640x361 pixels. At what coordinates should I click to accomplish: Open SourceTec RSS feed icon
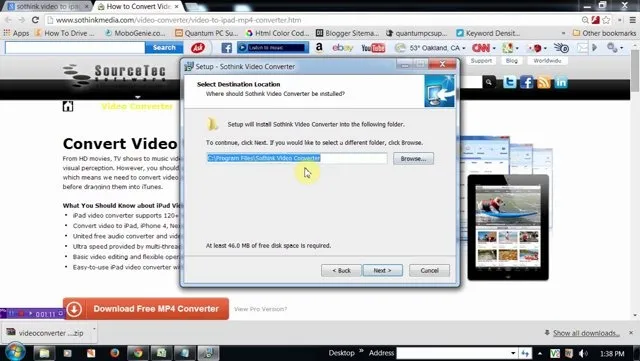tap(544, 82)
